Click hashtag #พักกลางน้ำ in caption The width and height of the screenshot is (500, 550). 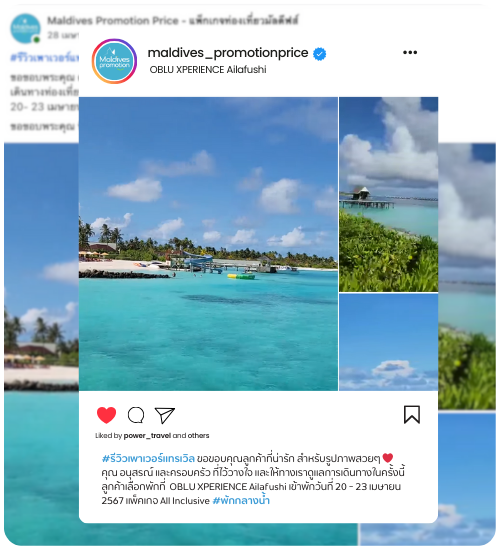click(x=241, y=500)
